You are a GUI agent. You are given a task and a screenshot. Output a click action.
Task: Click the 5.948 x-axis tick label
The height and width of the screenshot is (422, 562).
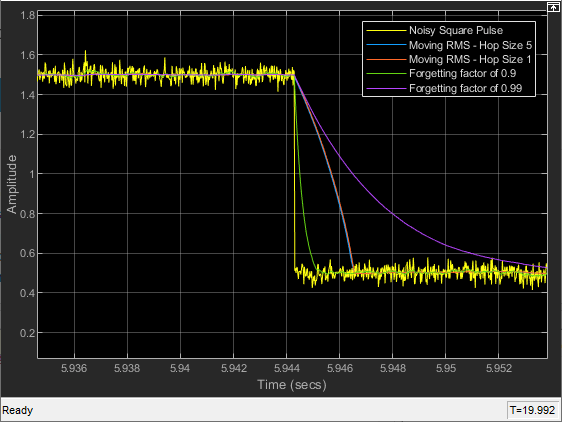[393, 368]
